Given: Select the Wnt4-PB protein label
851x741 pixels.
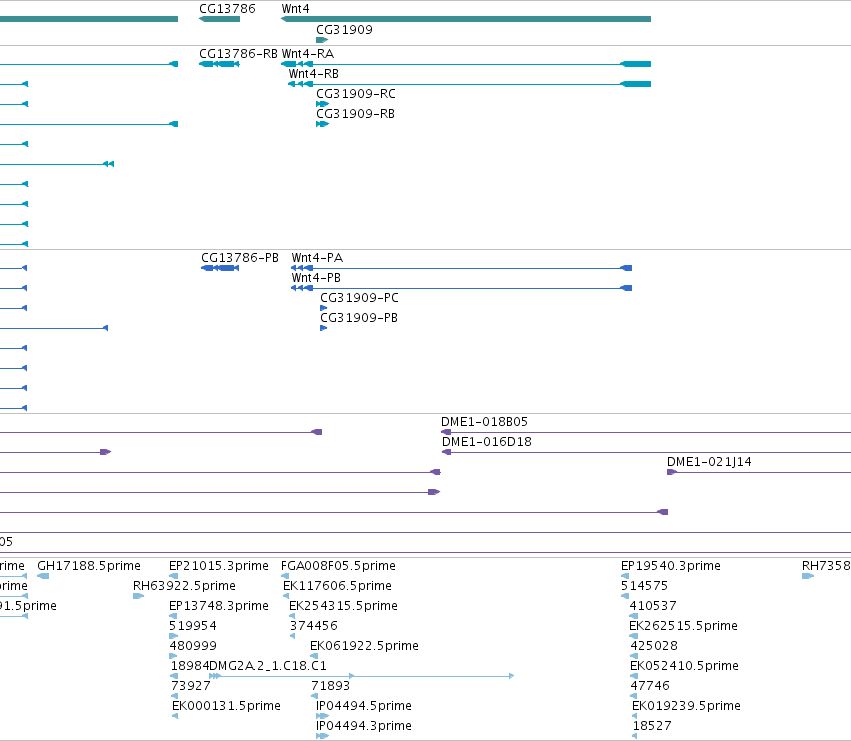Looking at the screenshot, I should tap(316, 278).
